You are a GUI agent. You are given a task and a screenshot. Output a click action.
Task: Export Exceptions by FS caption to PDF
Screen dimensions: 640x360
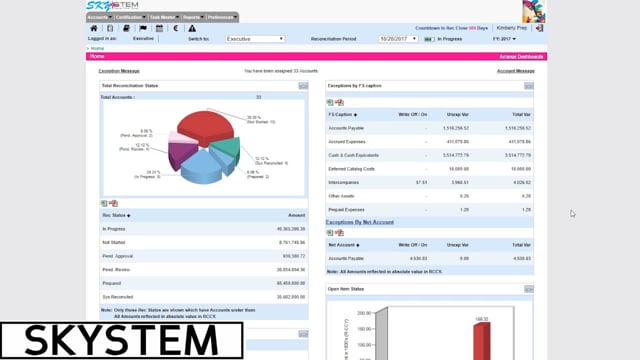click(x=339, y=102)
